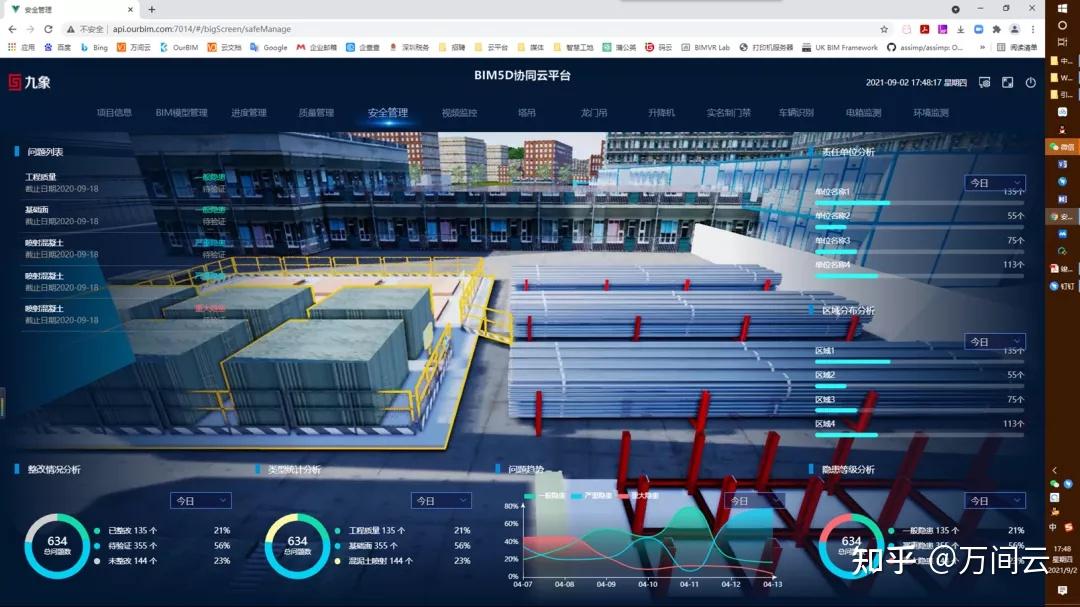1080x607 pixels.
Task: Toggle 混凝土喷射 144 个 legend item
Action: click(374, 561)
